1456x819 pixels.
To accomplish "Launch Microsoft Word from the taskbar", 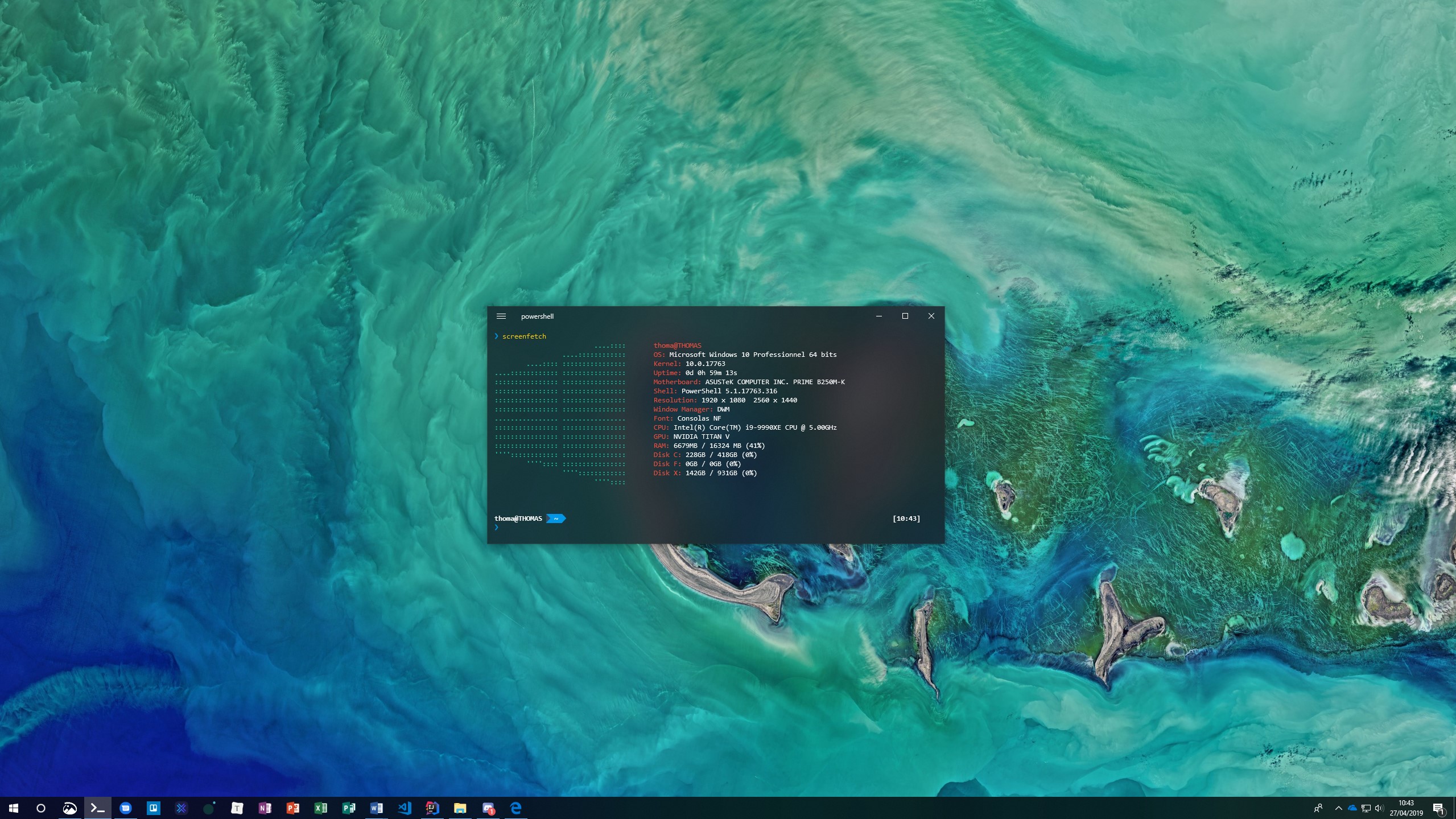I will [376, 808].
